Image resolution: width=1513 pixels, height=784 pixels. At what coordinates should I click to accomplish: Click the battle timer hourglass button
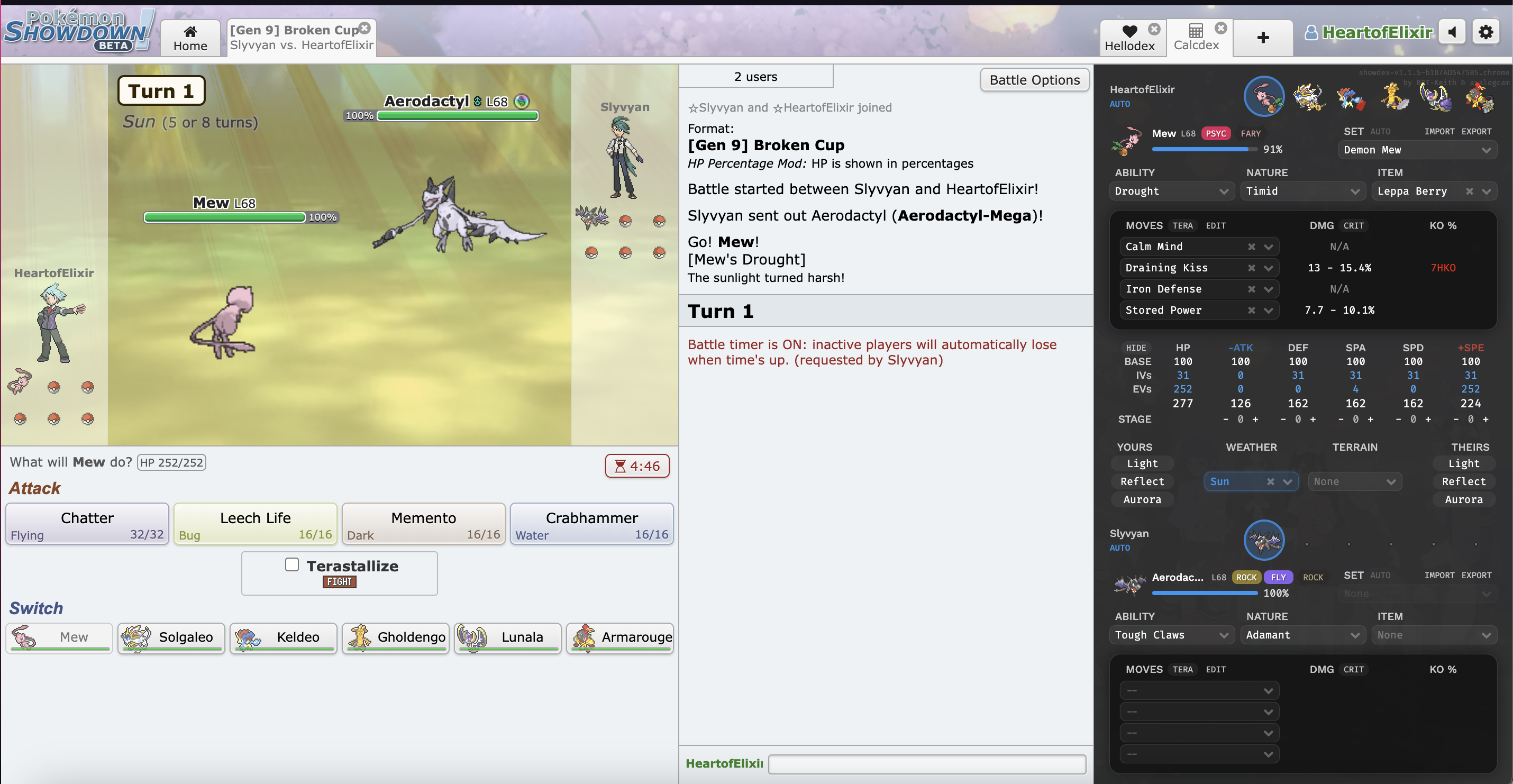point(637,466)
